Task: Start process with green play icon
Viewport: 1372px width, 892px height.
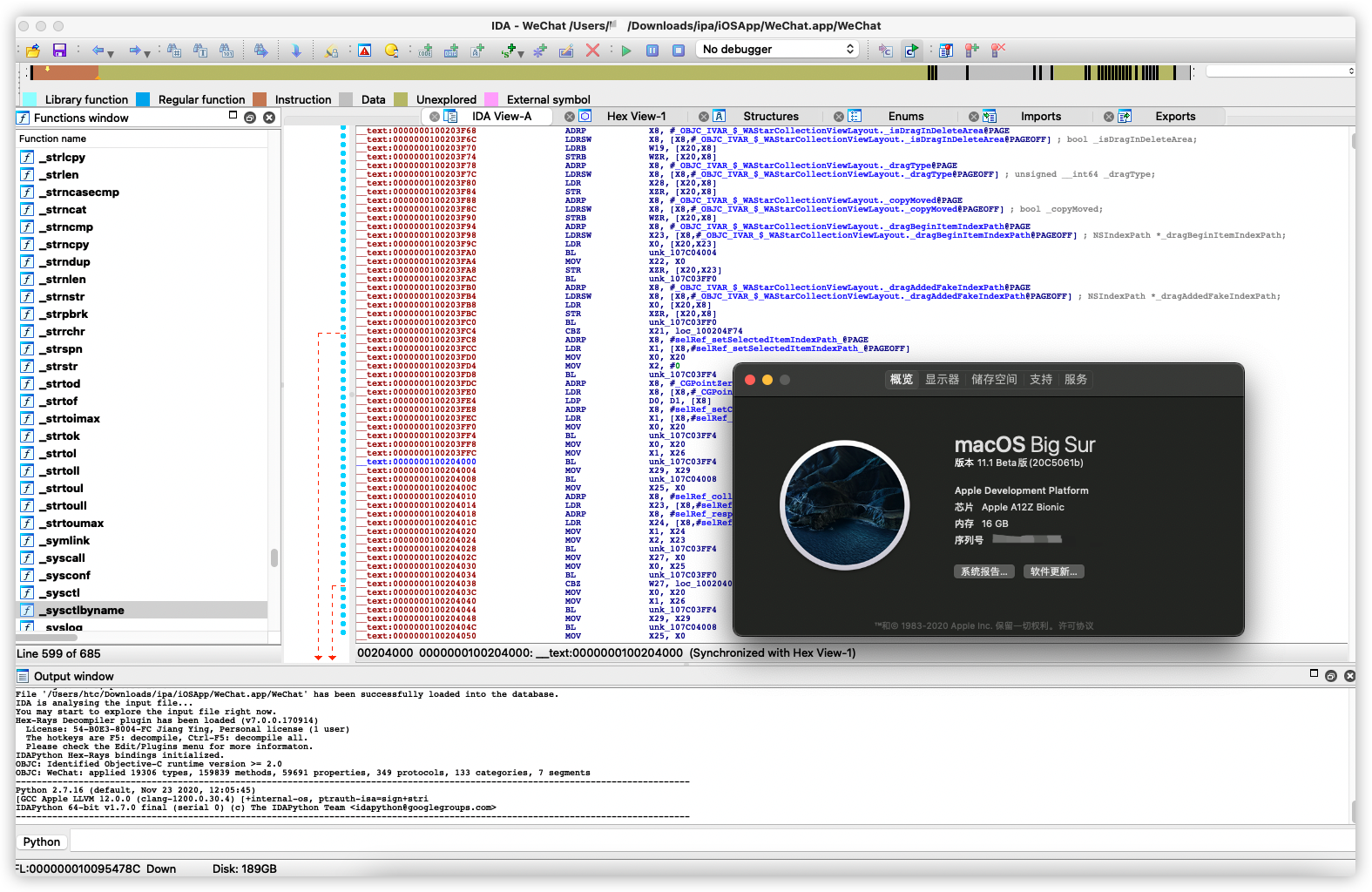Action: 626,51
